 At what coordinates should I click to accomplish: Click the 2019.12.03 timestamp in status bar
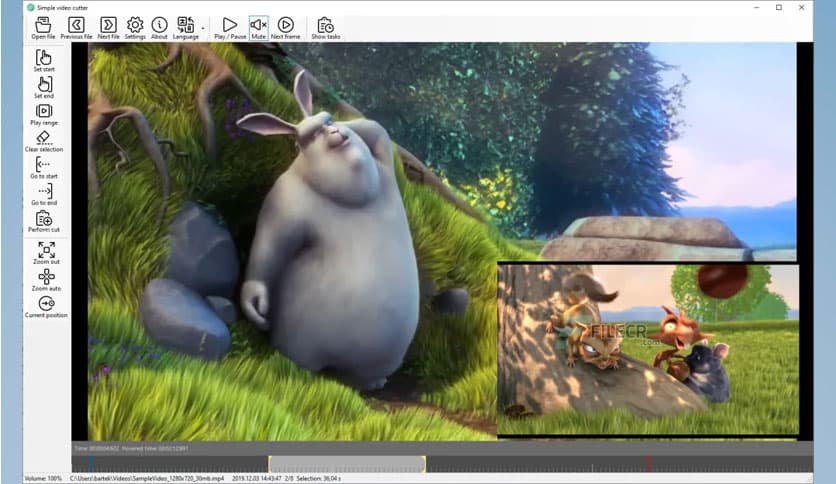[256, 479]
